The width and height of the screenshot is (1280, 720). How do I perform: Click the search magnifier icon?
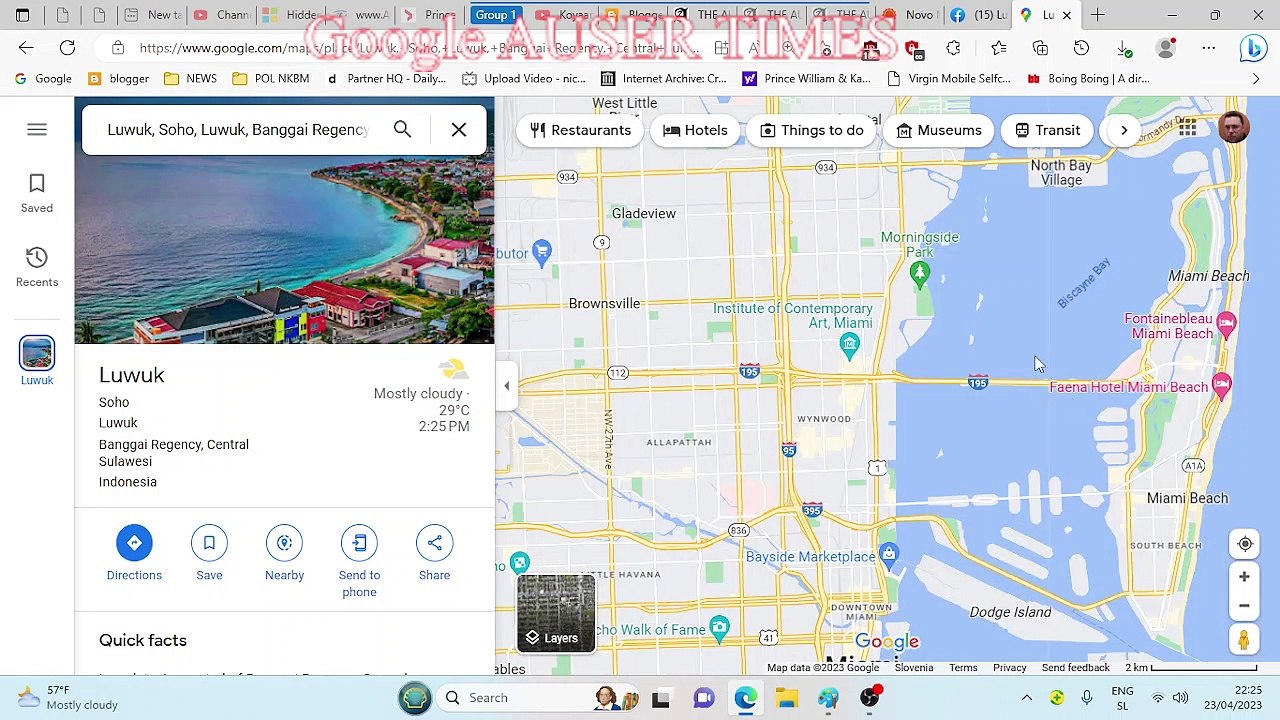coord(402,129)
